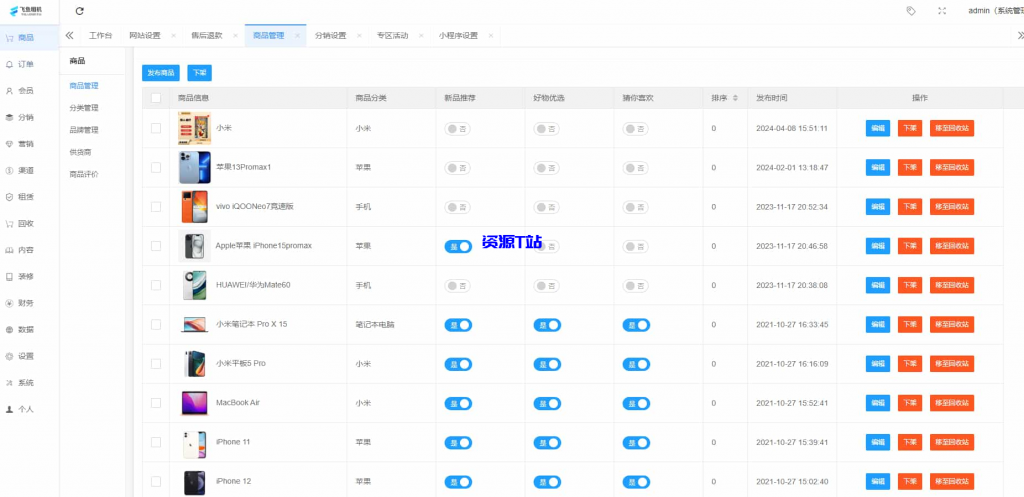Viewport: 1024px width, 497px height.
Task: Close the 售后退款 tab
Action: (x=235, y=36)
